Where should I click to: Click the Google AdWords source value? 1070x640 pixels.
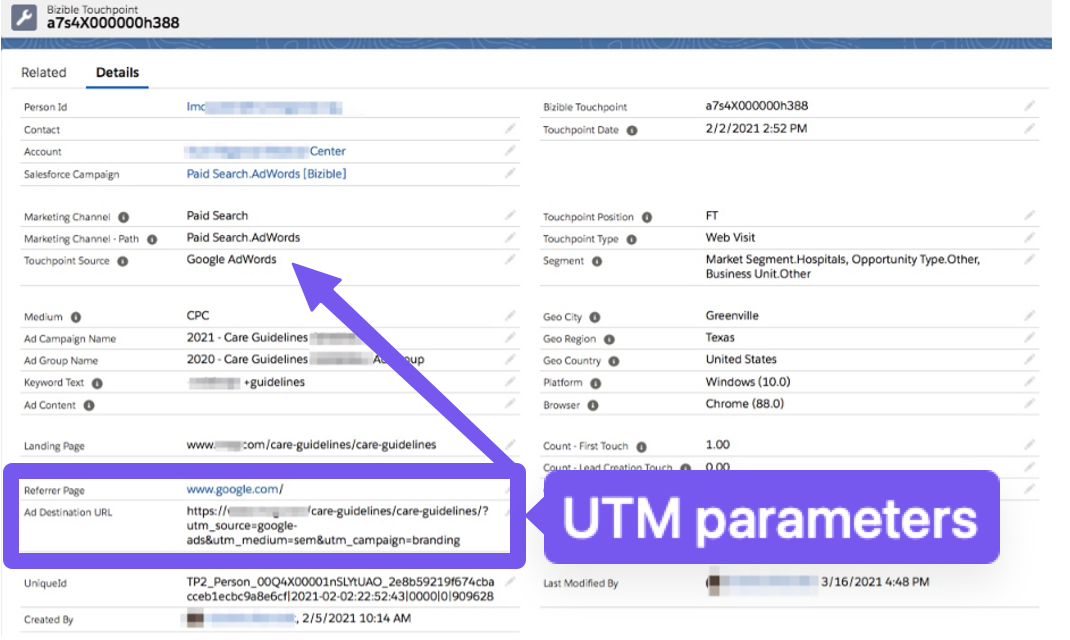[x=231, y=259]
